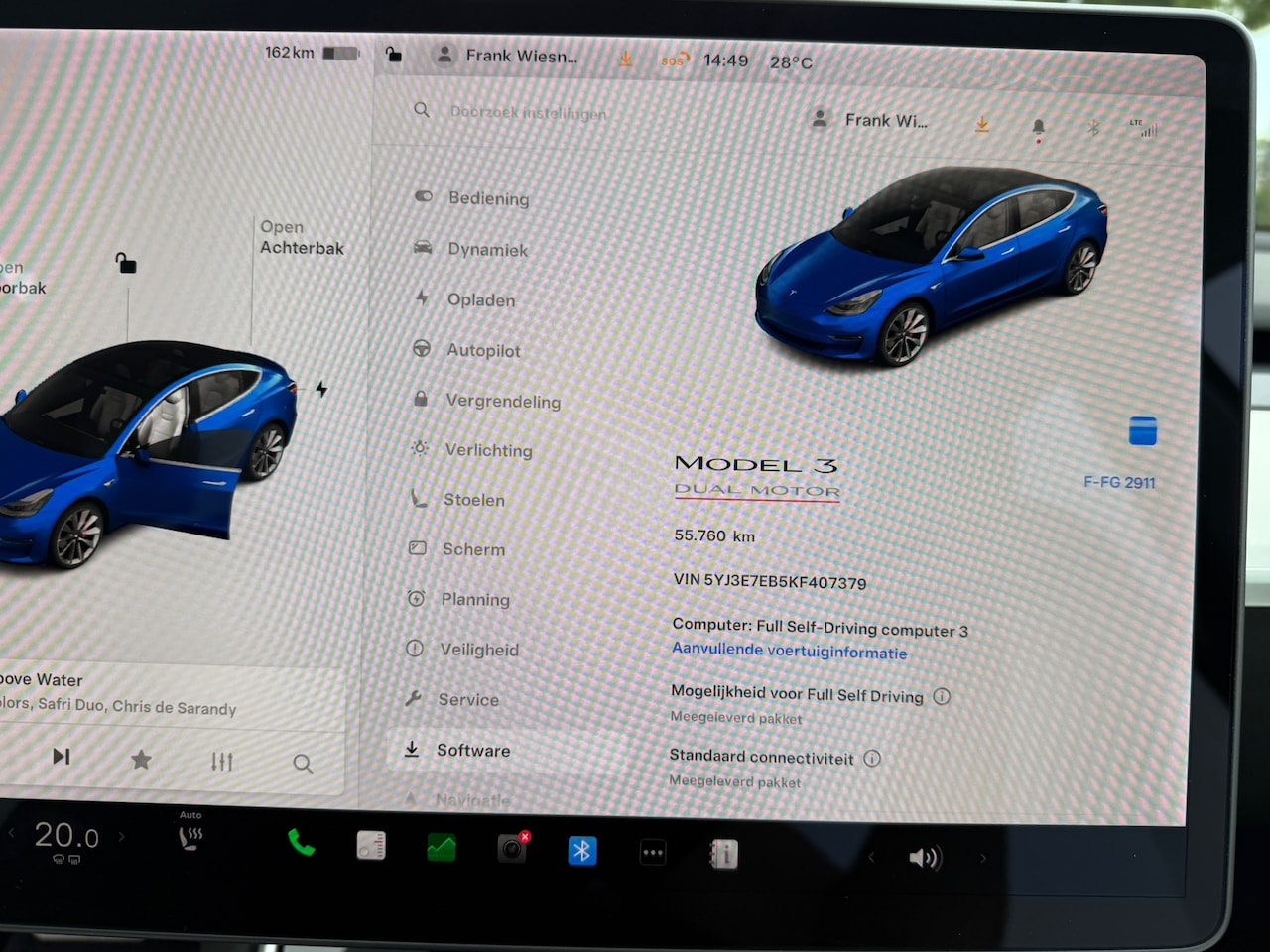Open the Dashcam camera app in the dock
The image size is (1270, 952).
tap(512, 848)
